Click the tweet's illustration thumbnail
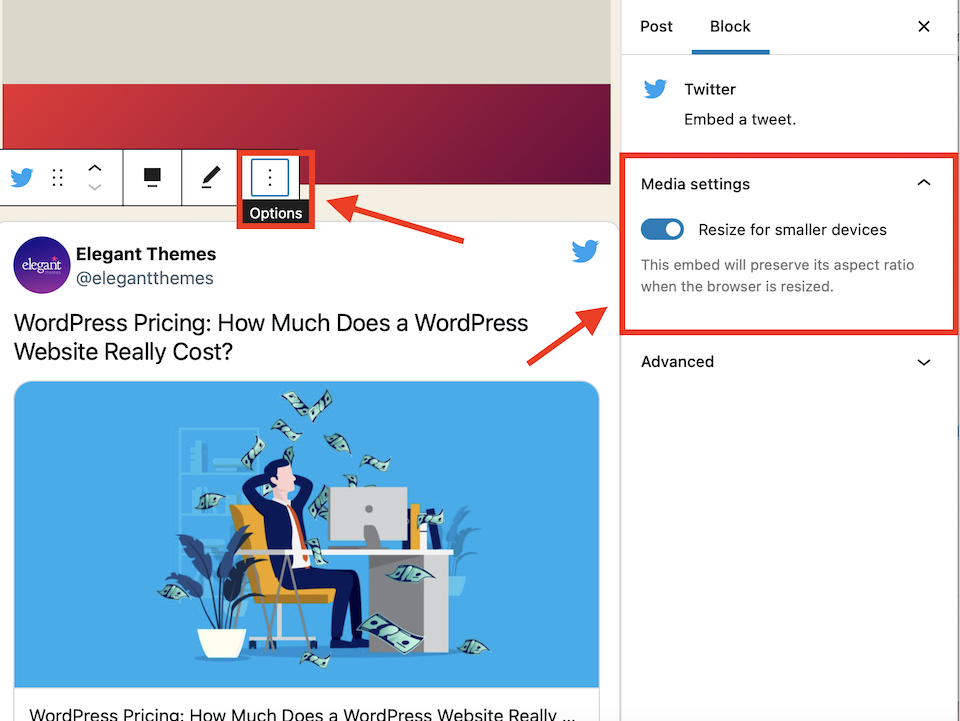Viewport: 960px width, 721px height. pos(306,533)
